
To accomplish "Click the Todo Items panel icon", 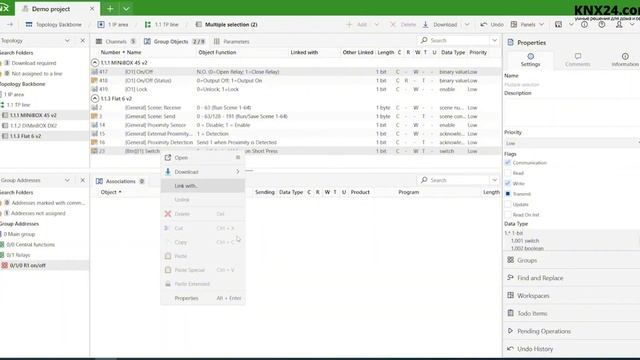I will tap(510, 313).
